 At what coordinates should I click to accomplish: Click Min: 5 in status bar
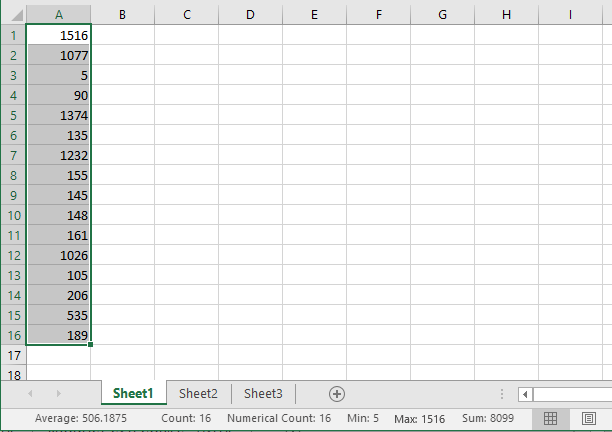pos(363,418)
